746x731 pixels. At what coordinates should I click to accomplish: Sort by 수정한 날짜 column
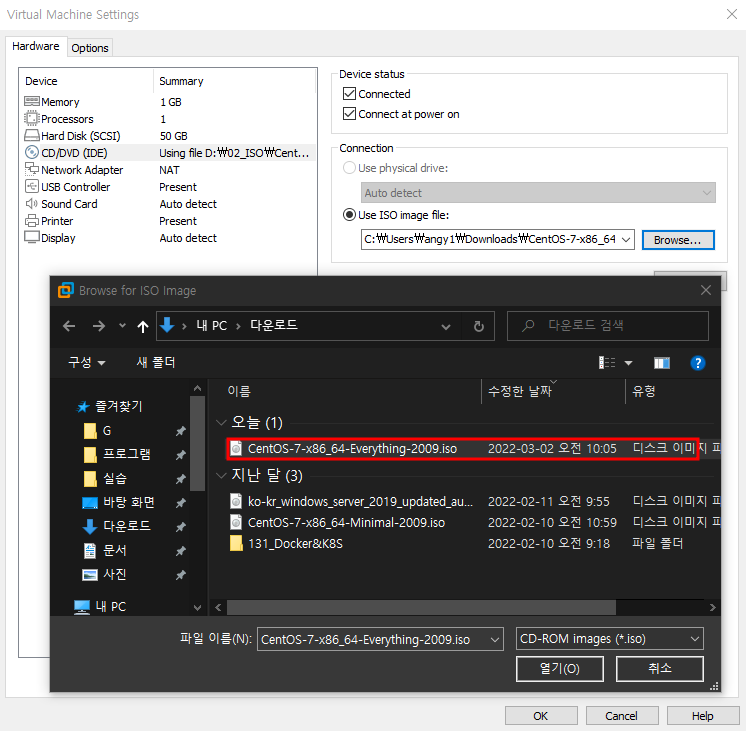point(520,391)
